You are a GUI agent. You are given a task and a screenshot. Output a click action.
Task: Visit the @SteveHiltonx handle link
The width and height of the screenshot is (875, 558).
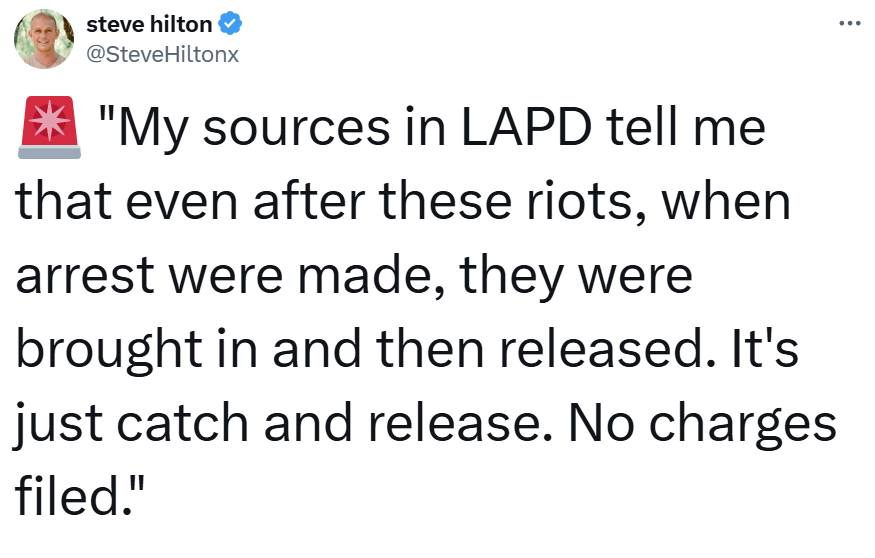click(162, 54)
